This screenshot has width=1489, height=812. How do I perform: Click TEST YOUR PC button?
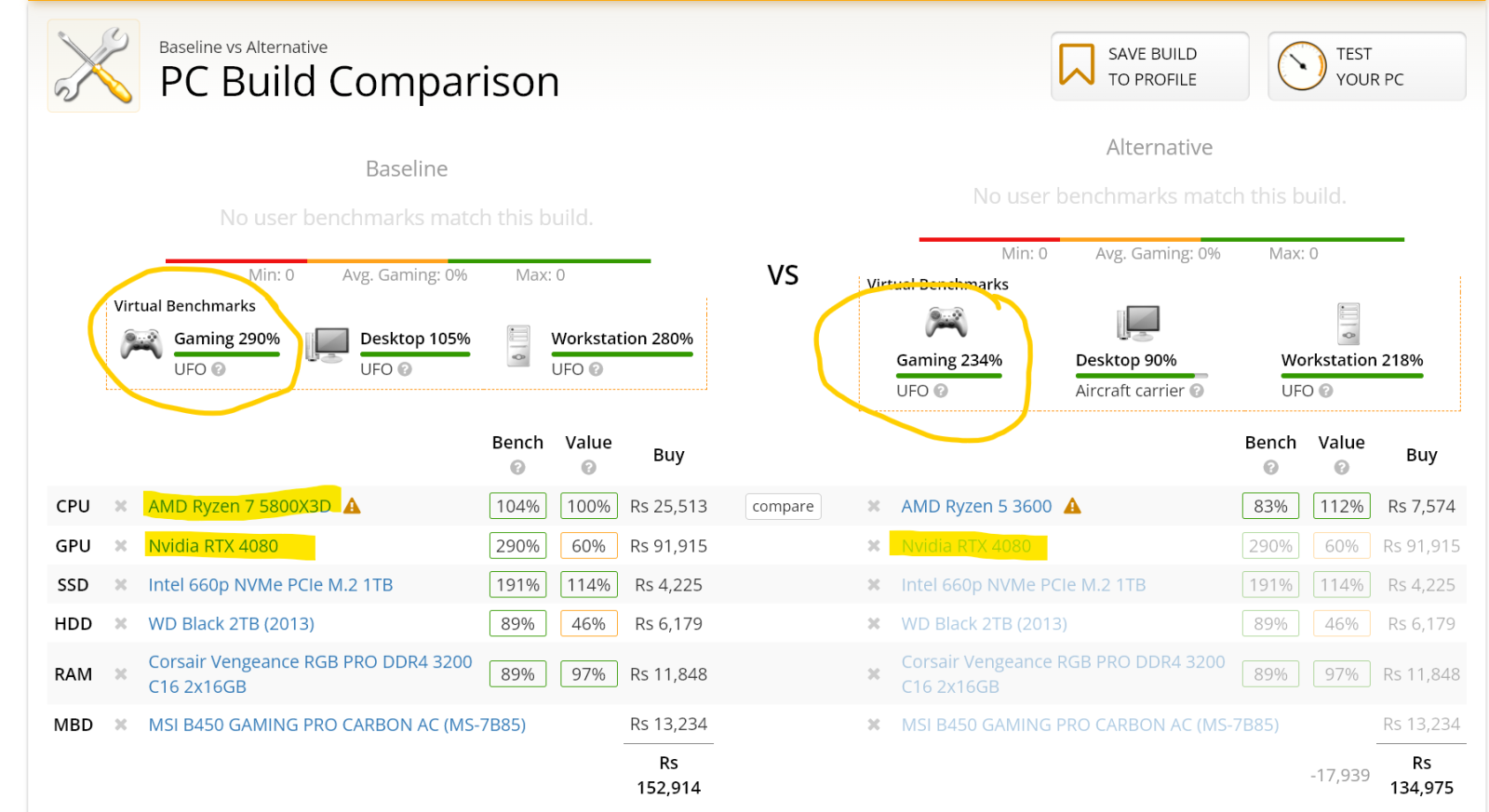(1366, 66)
